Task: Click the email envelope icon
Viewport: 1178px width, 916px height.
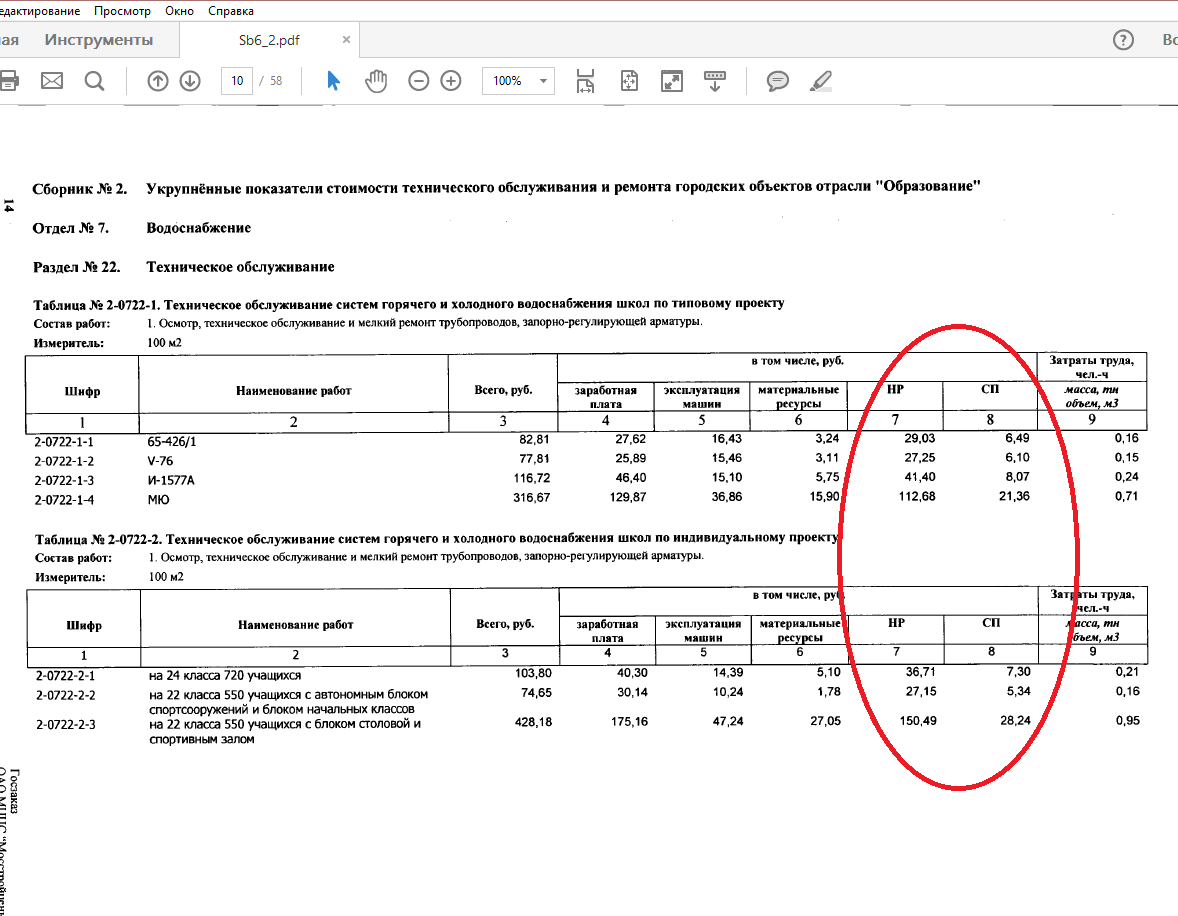Action: [x=52, y=80]
